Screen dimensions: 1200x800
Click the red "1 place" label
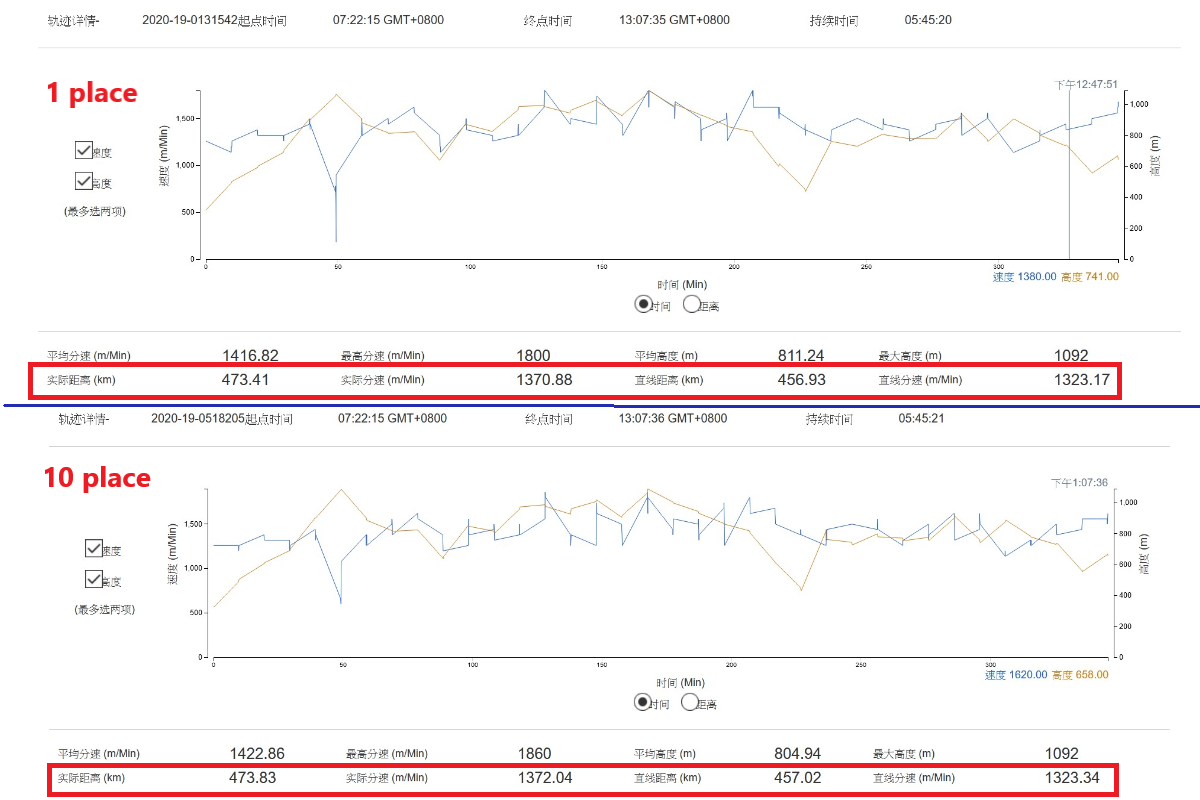(92, 93)
